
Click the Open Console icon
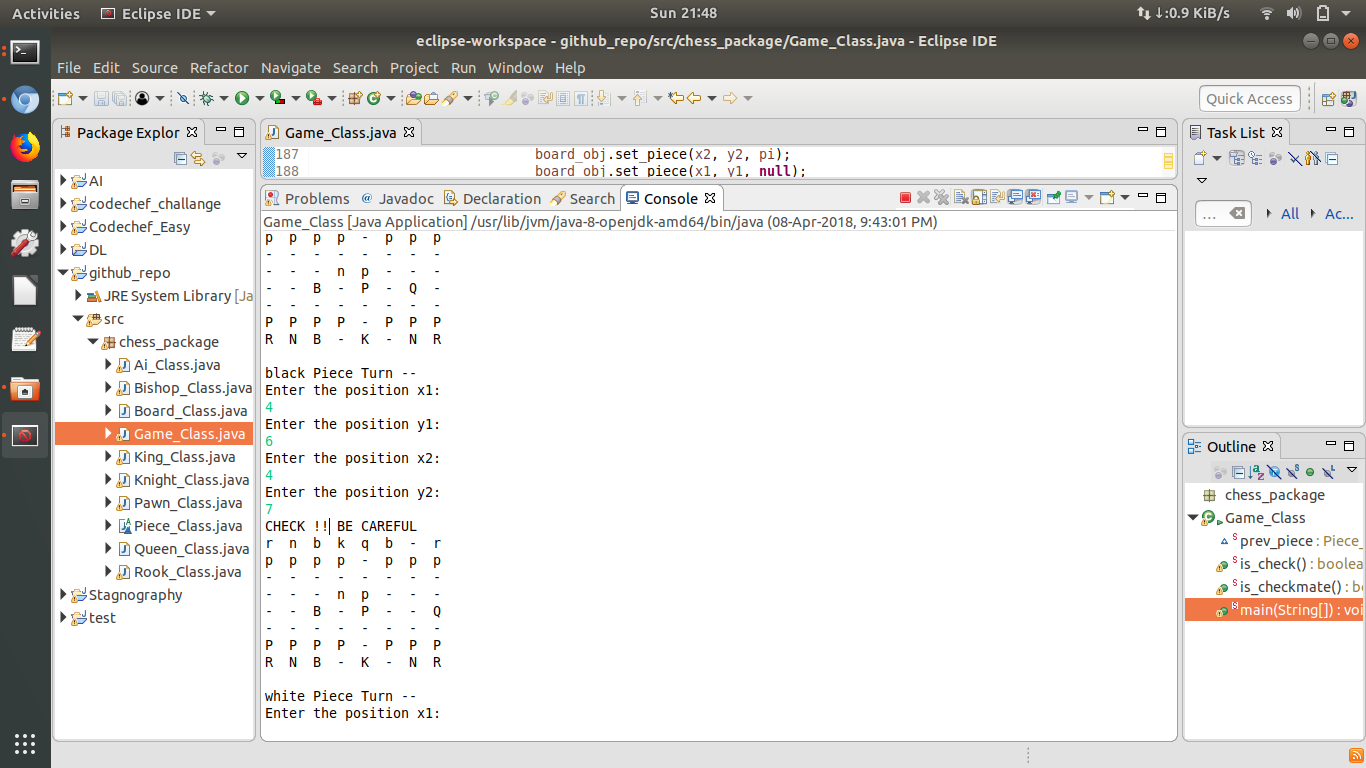(x=1107, y=198)
